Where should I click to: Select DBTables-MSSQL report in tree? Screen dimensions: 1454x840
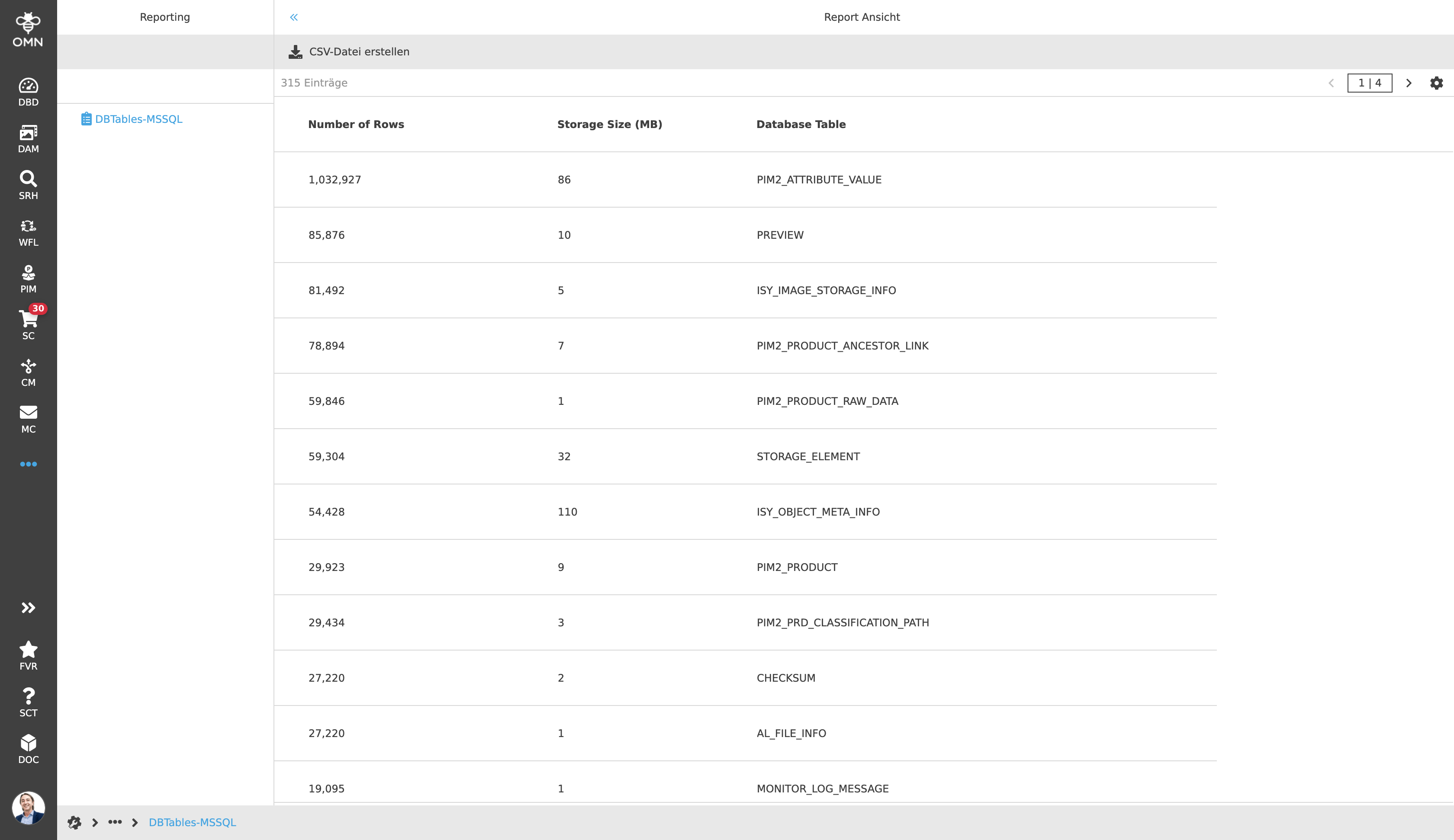(x=138, y=119)
